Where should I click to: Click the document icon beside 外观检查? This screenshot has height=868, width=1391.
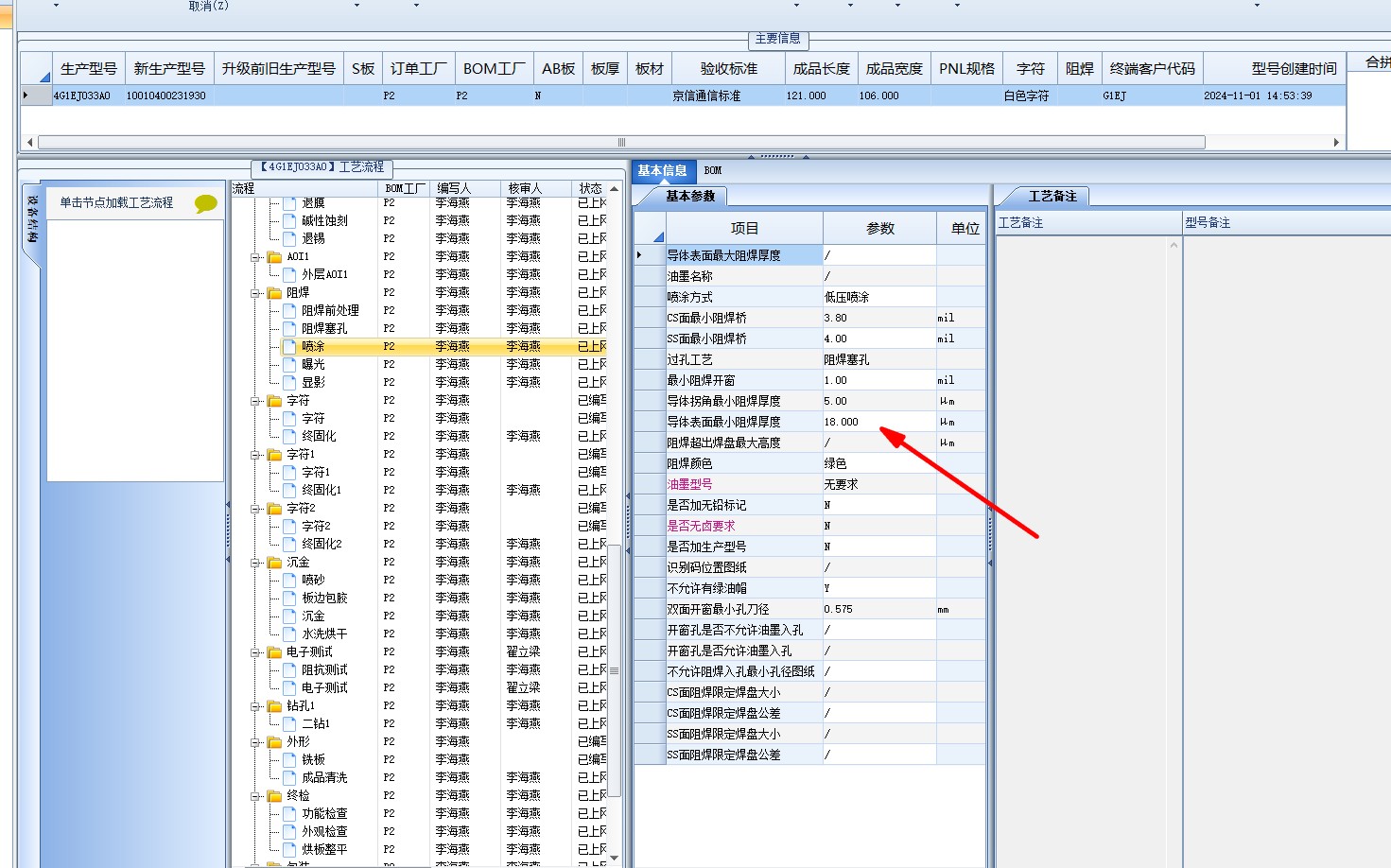click(289, 831)
